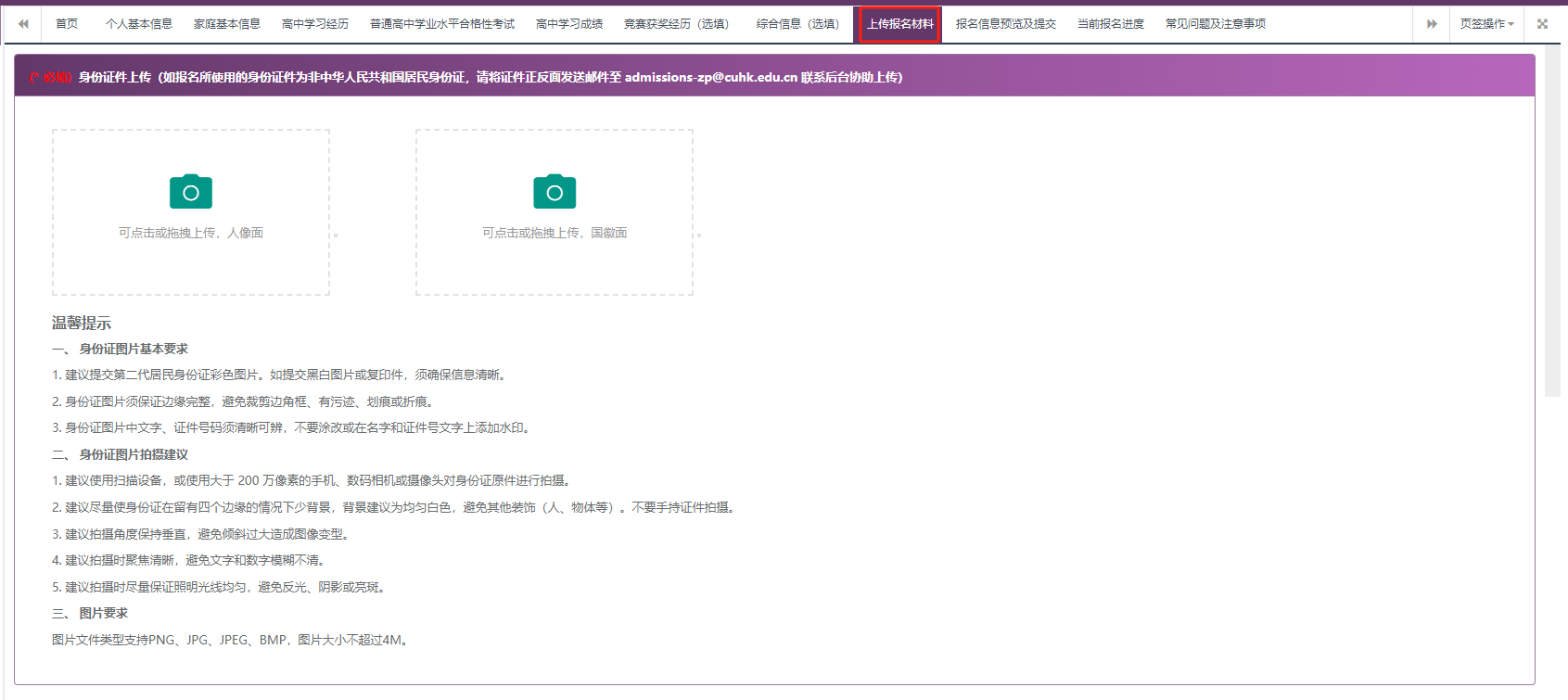Select the 高中学习经历 tab
The height and width of the screenshot is (700, 1568).
315,24
